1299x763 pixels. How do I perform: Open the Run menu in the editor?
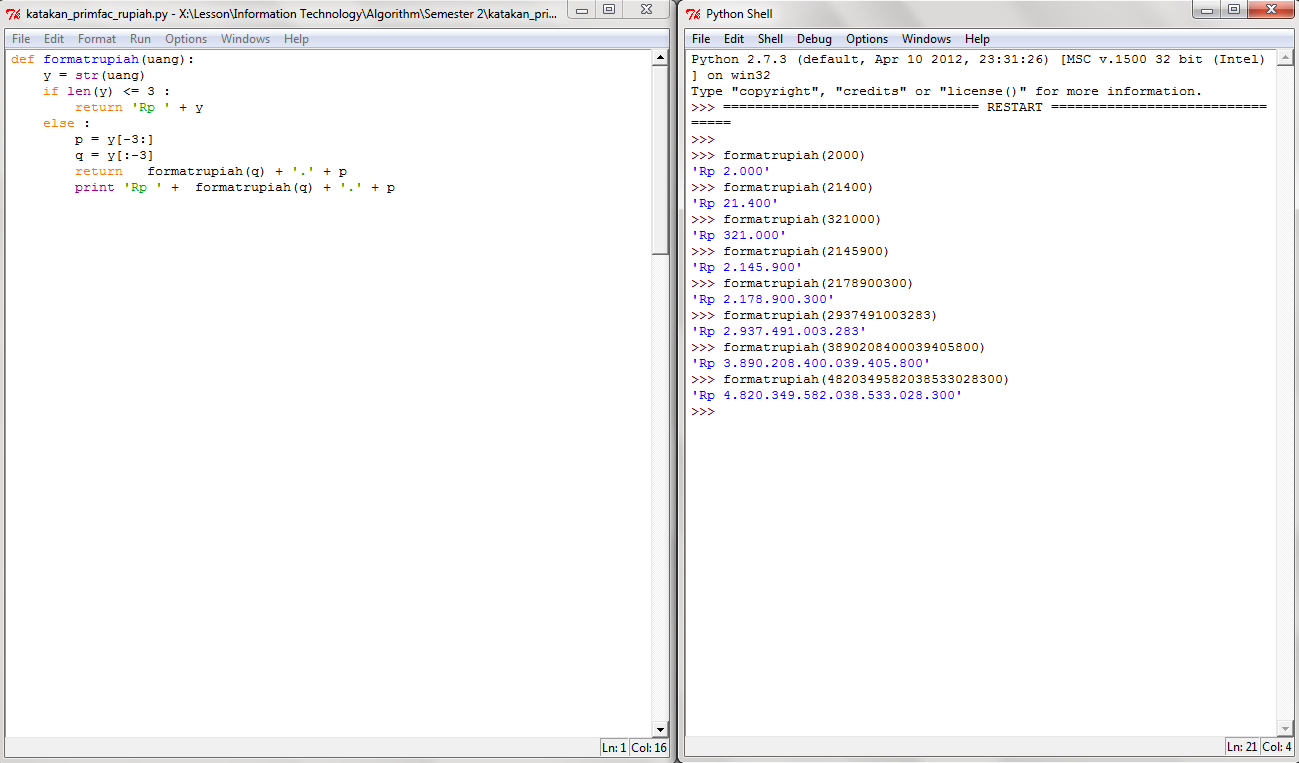pos(140,39)
